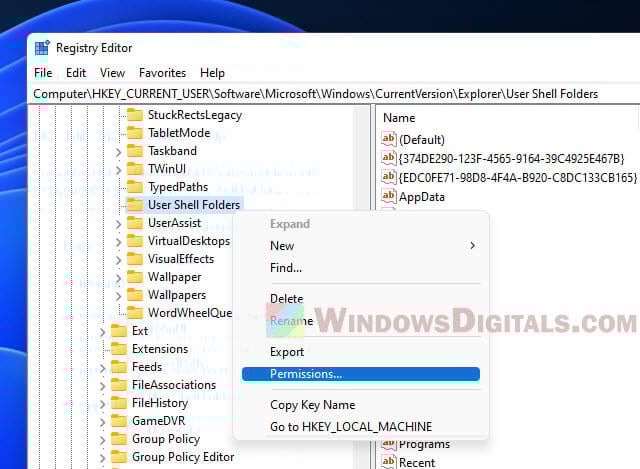Screen dimensions: 640x469
Task: Click the VisualEffects folder icon
Action: pos(135,259)
